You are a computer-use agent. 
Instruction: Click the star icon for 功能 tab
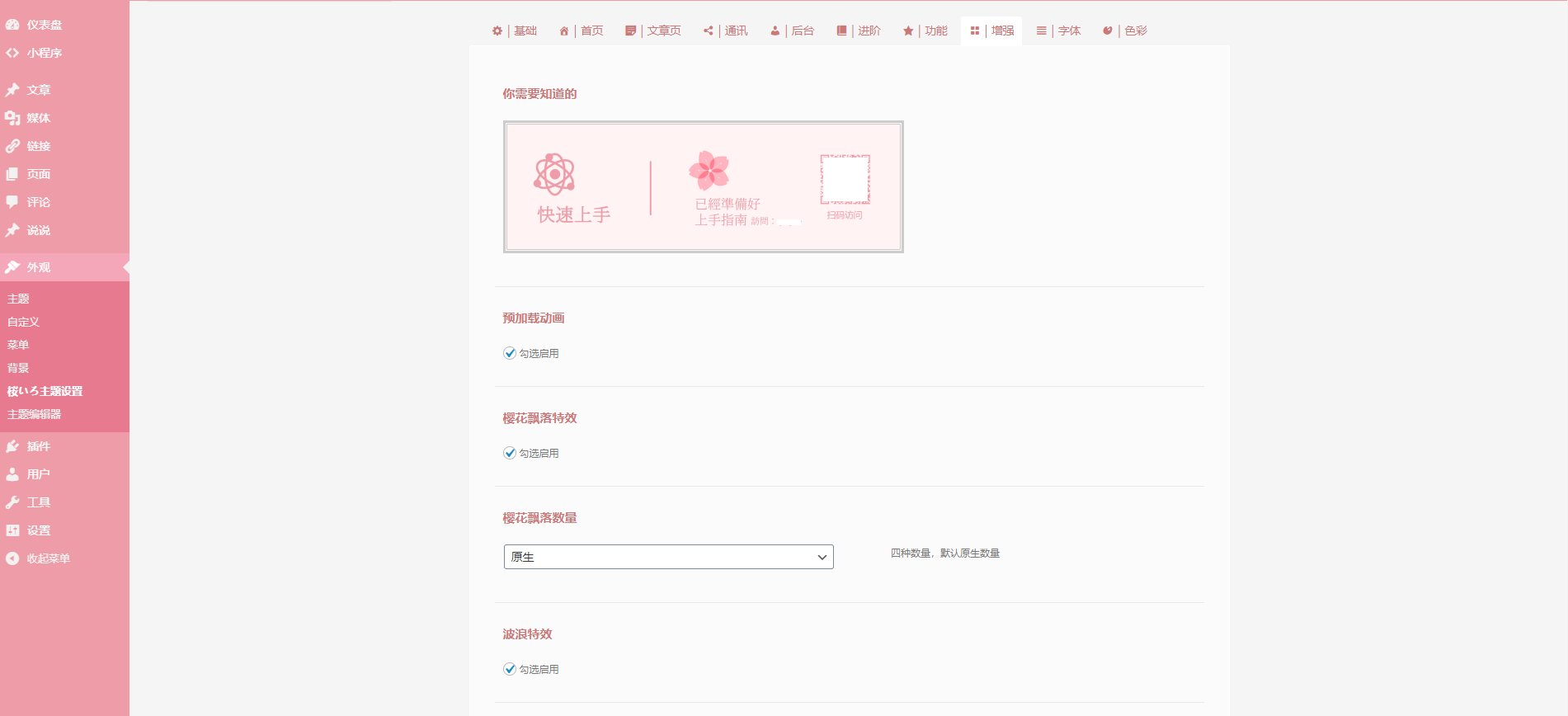[x=908, y=31]
